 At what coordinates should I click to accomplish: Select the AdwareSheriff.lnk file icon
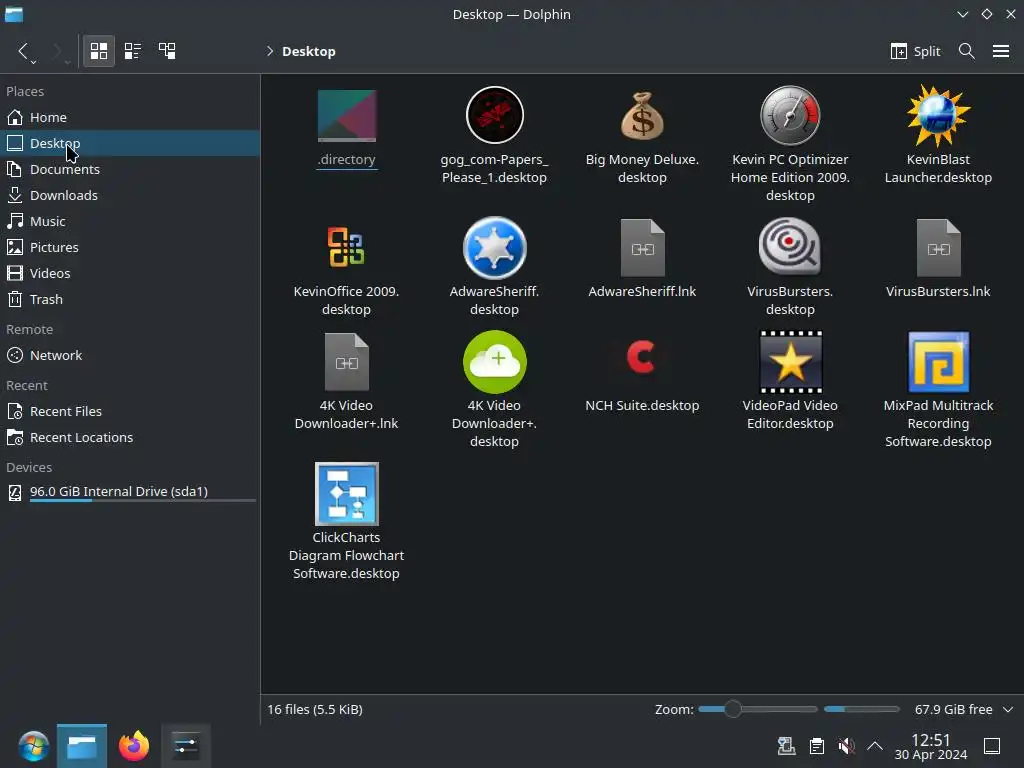tap(642, 248)
